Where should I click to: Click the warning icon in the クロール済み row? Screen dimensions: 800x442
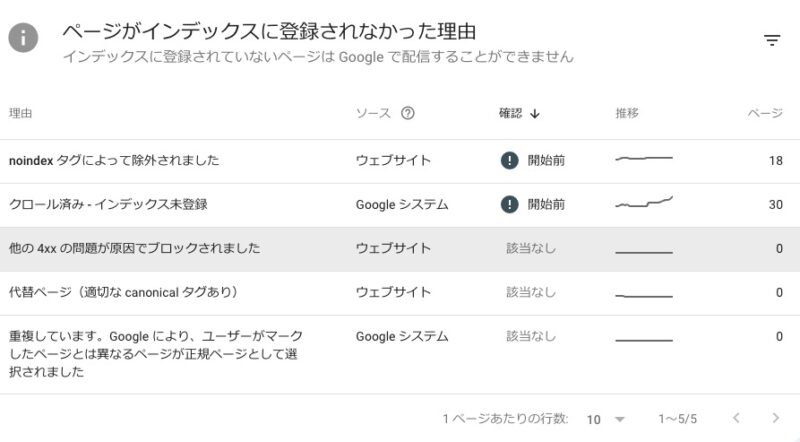pos(509,205)
